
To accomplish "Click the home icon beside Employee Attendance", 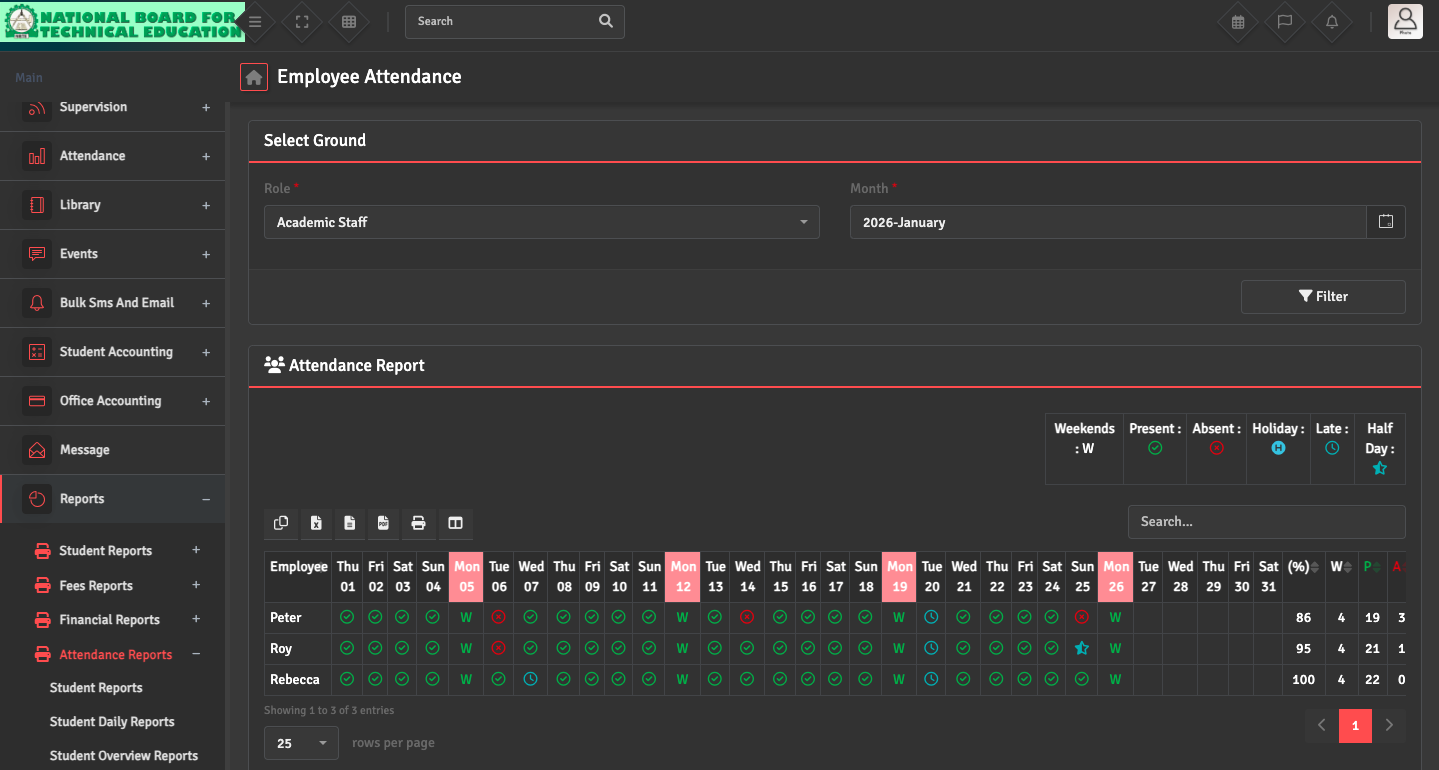I will pos(254,77).
